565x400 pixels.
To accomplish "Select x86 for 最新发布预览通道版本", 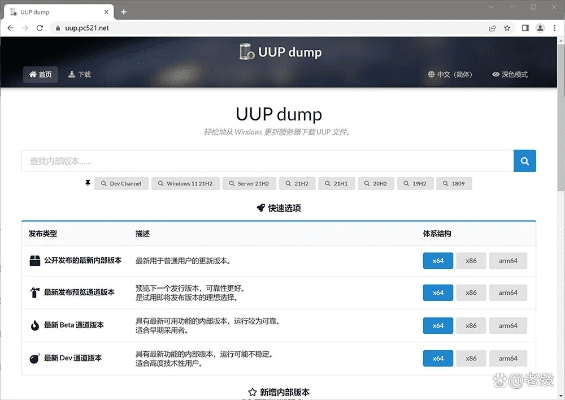I will pyautogui.click(x=471, y=293).
